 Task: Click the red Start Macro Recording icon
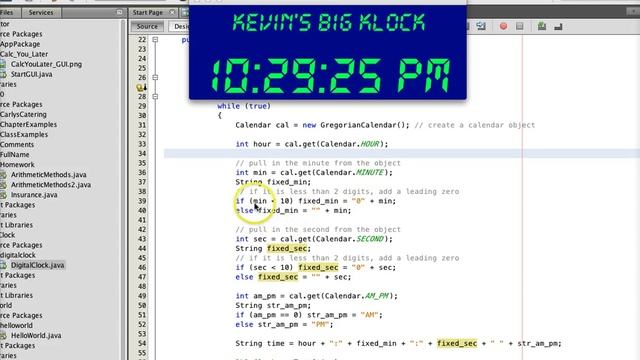[503, 26]
